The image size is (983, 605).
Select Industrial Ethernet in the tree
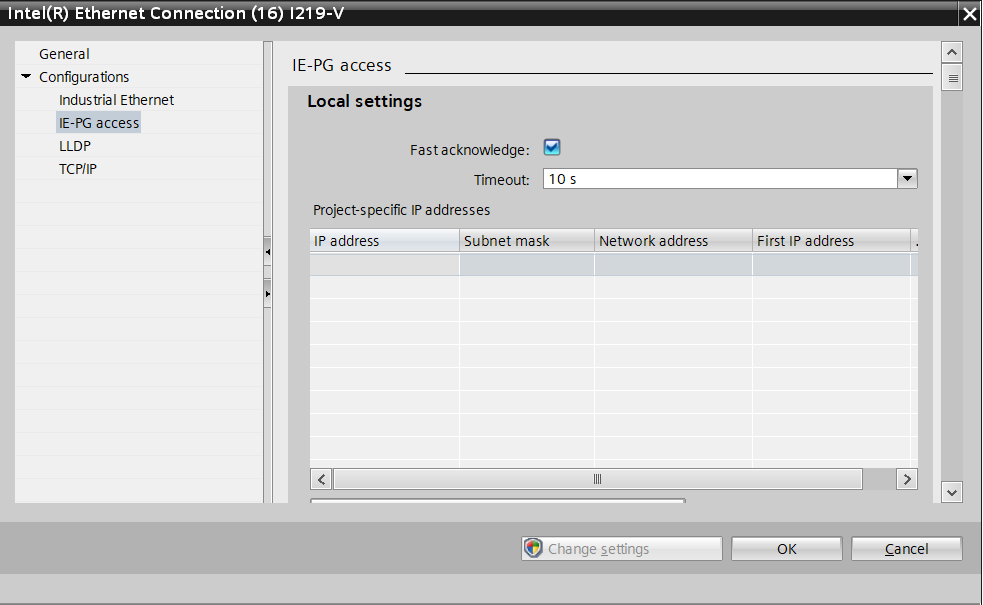coord(116,100)
